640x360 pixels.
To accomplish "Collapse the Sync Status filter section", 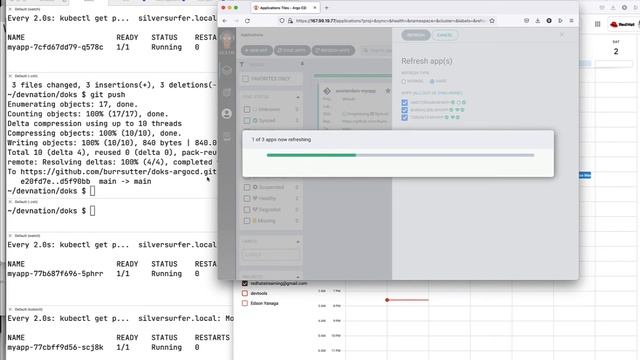I will click(x=298, y=97).
